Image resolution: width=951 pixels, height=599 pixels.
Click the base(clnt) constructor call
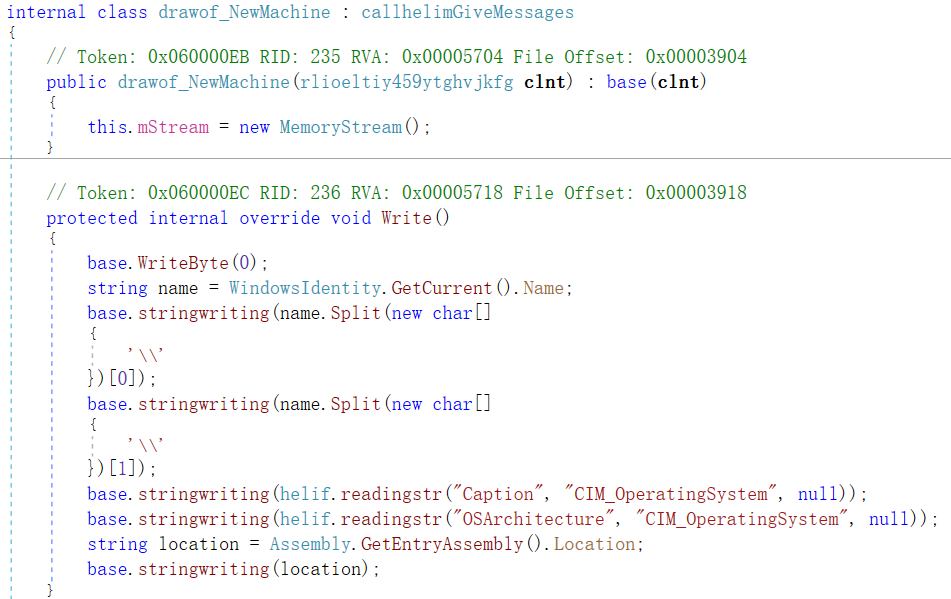pyautogui.click(x=657, y=82)
